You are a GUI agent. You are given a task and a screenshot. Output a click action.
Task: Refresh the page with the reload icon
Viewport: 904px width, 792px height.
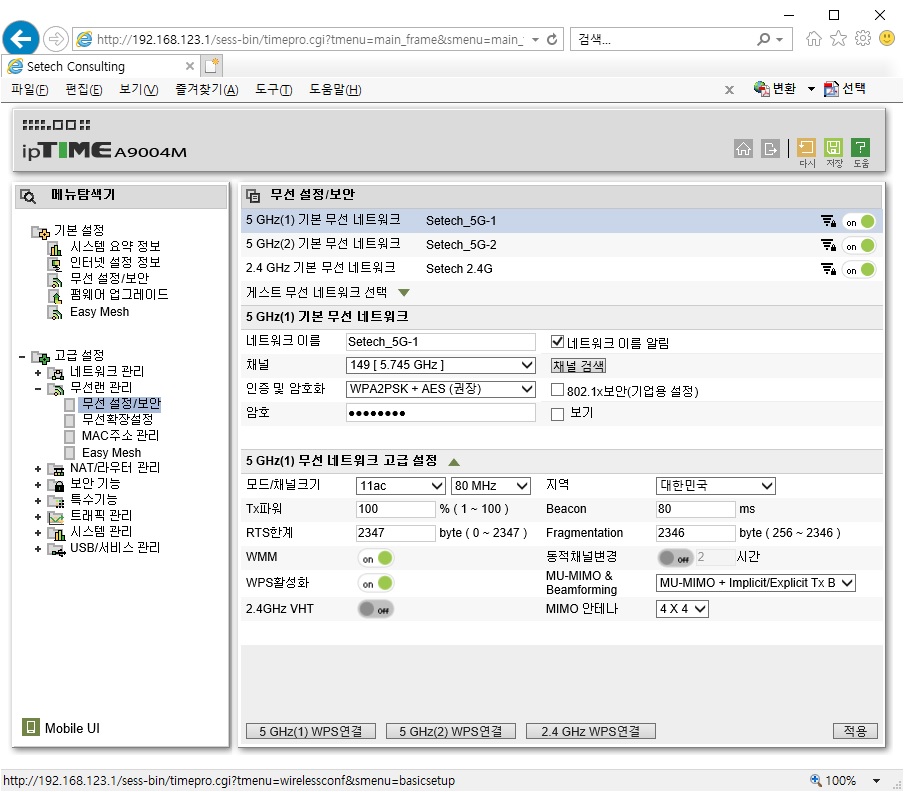[x=552, y=39]
